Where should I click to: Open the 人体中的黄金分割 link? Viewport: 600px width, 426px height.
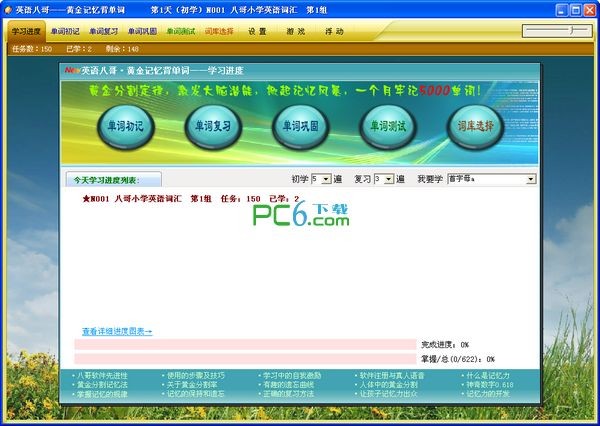(388, 385)
